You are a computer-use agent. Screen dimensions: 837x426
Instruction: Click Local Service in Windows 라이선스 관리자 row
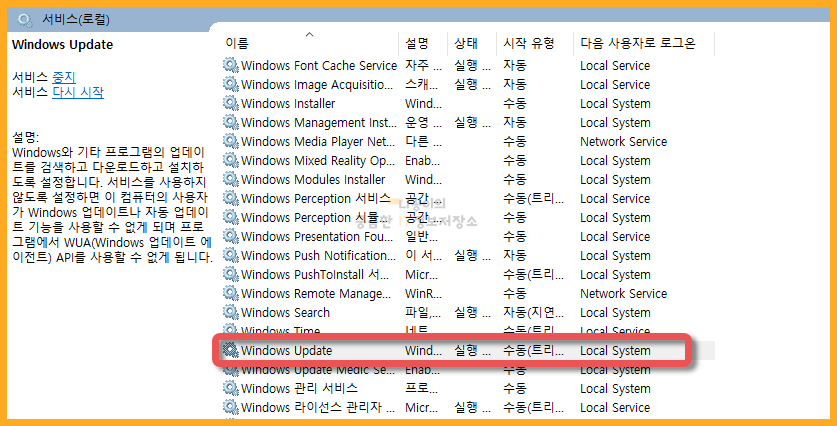pos(615,408)
